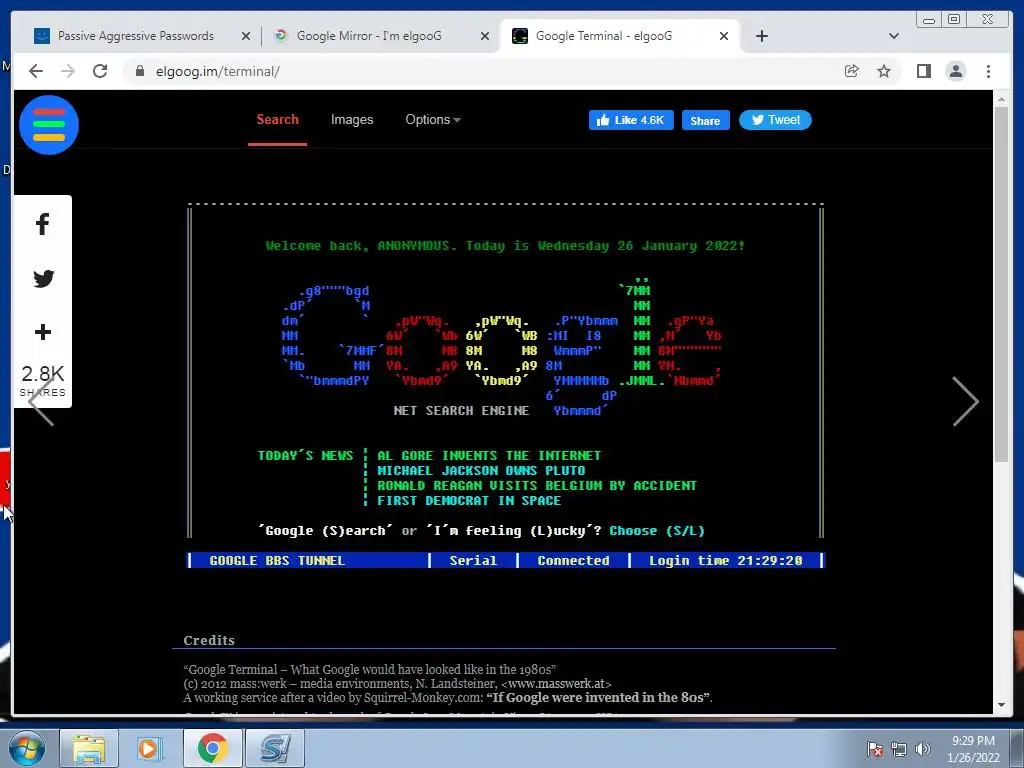View site info via lock icon
The width and height of the screenshot is (1024, 768).
coord(140,71)
